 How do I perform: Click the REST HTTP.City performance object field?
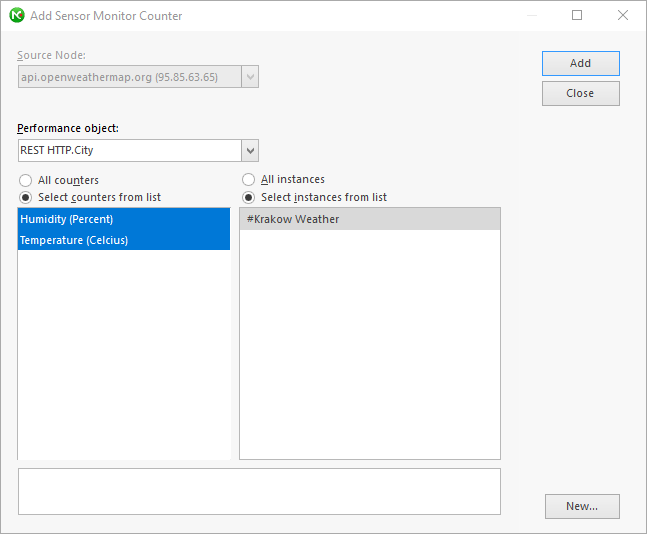[130, 151]
